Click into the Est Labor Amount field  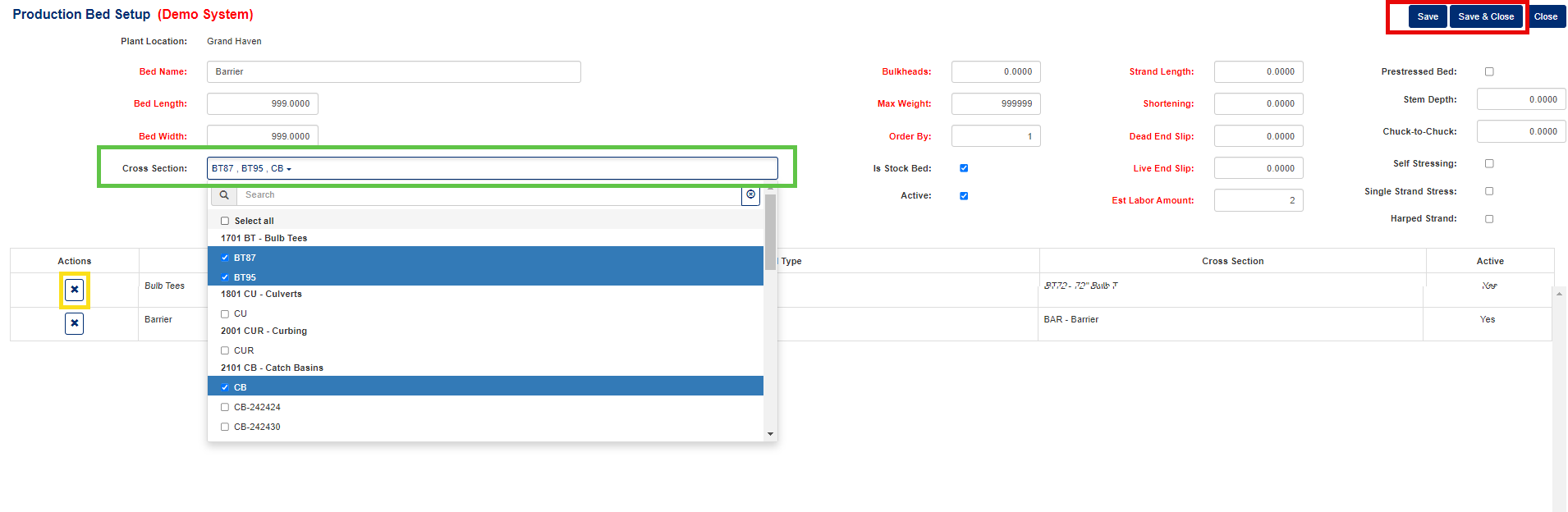coord(1259,200)
